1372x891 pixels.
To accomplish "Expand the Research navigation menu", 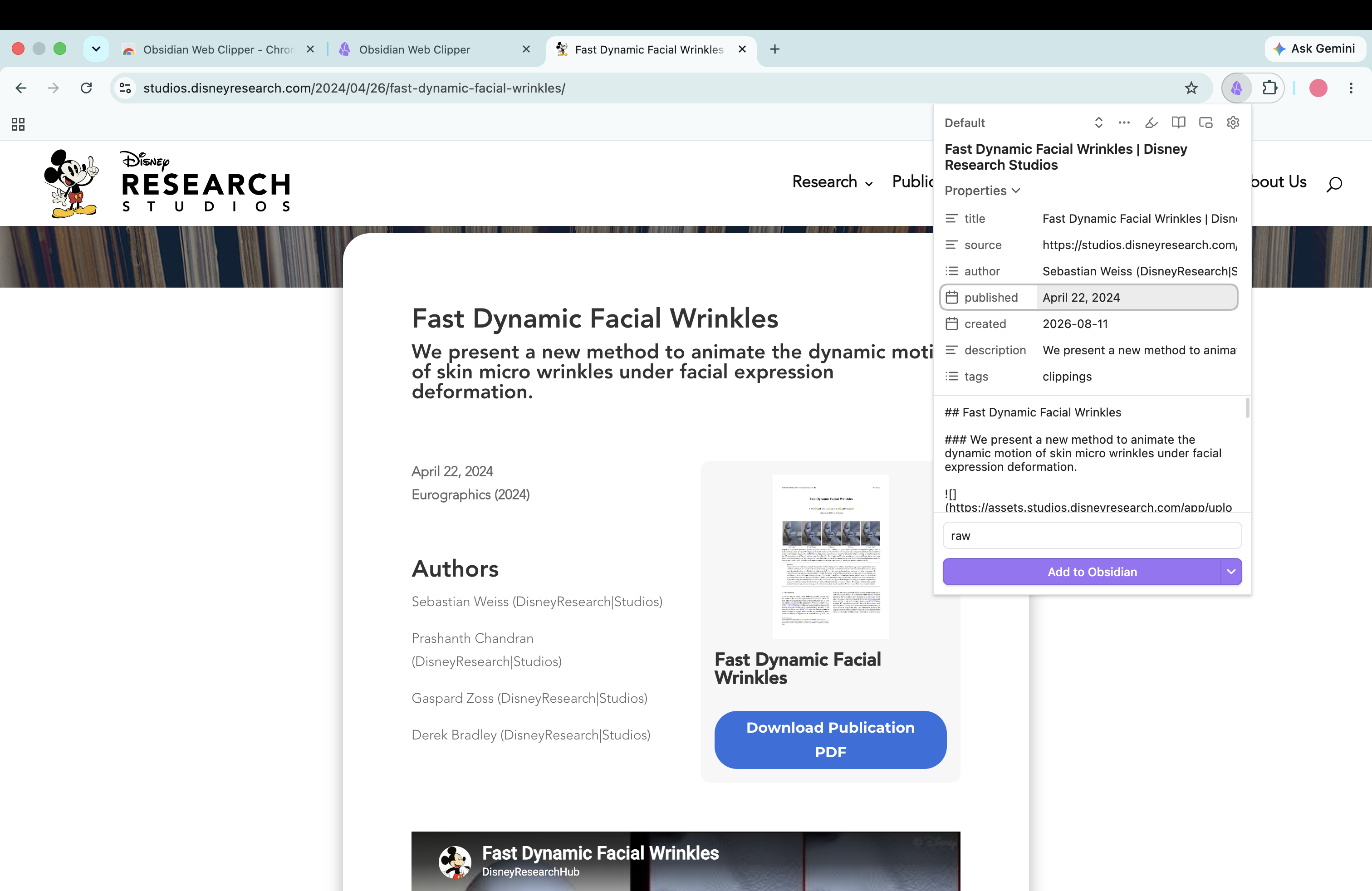I will coord(833,182).
